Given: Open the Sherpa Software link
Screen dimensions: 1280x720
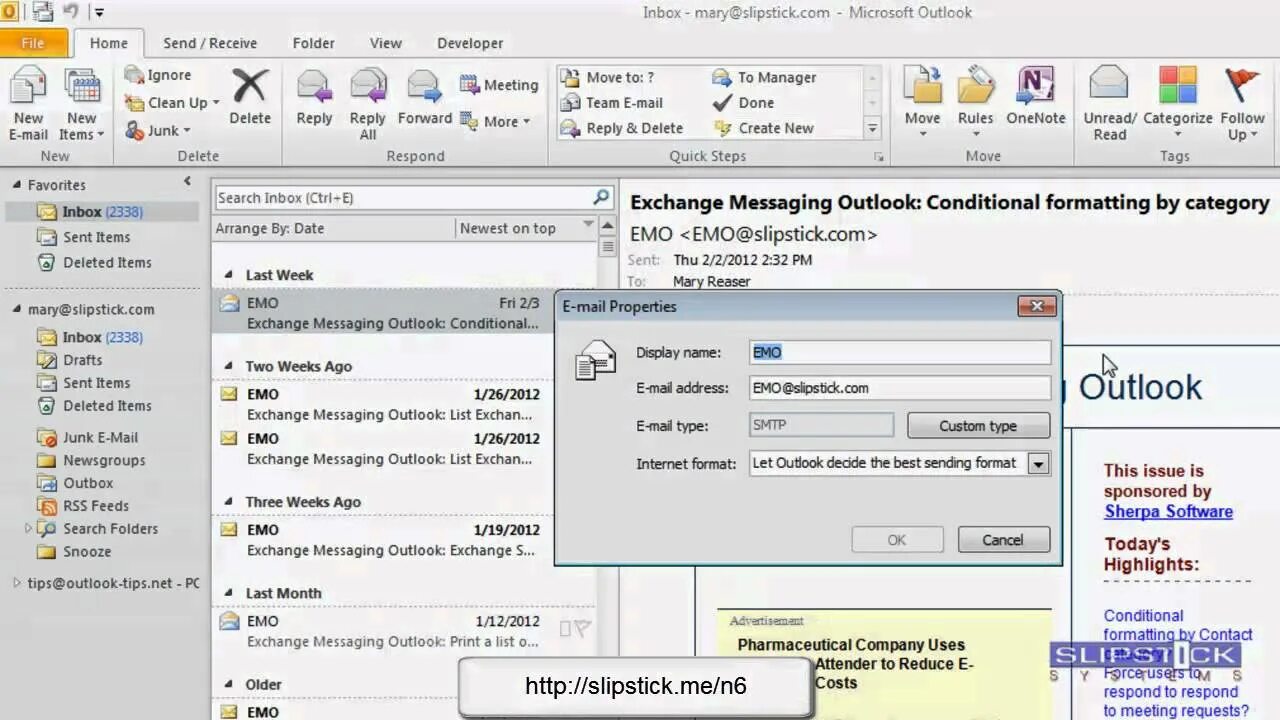Looking at the screenshot, I should click(1168, 512).
